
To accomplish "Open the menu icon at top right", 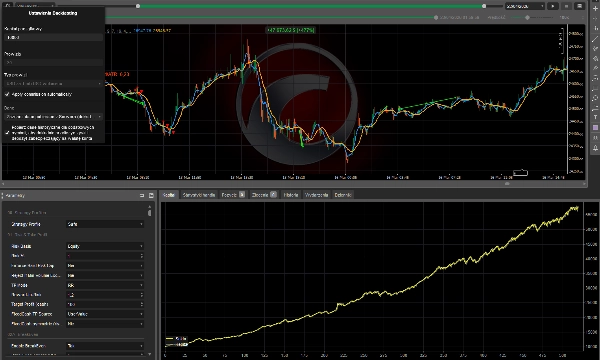I will coord(579,6).
